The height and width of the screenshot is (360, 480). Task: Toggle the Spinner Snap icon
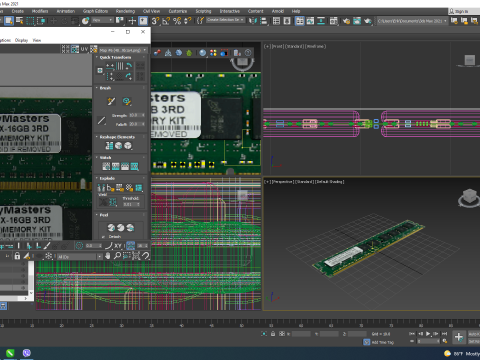click(x=188, y=21)
